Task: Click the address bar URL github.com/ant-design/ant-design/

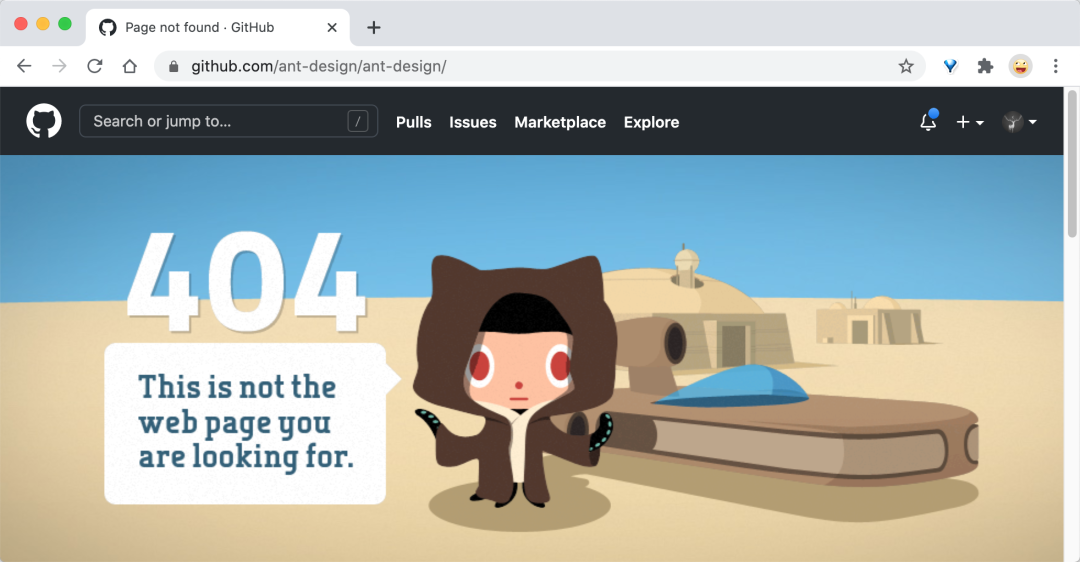Action: pos(319,66)
